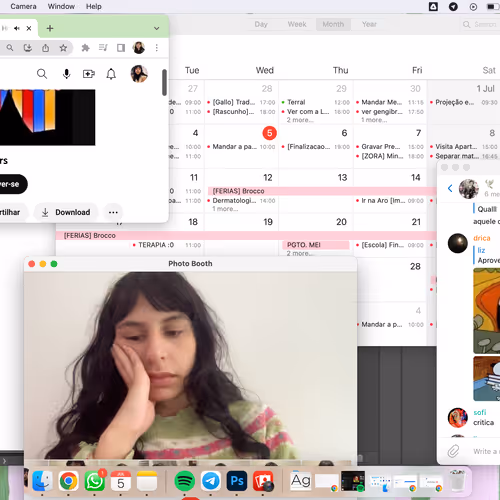Expand '1 more...' on Friday 30
This screenshot has height=500, width=500.
pos(374,120)
